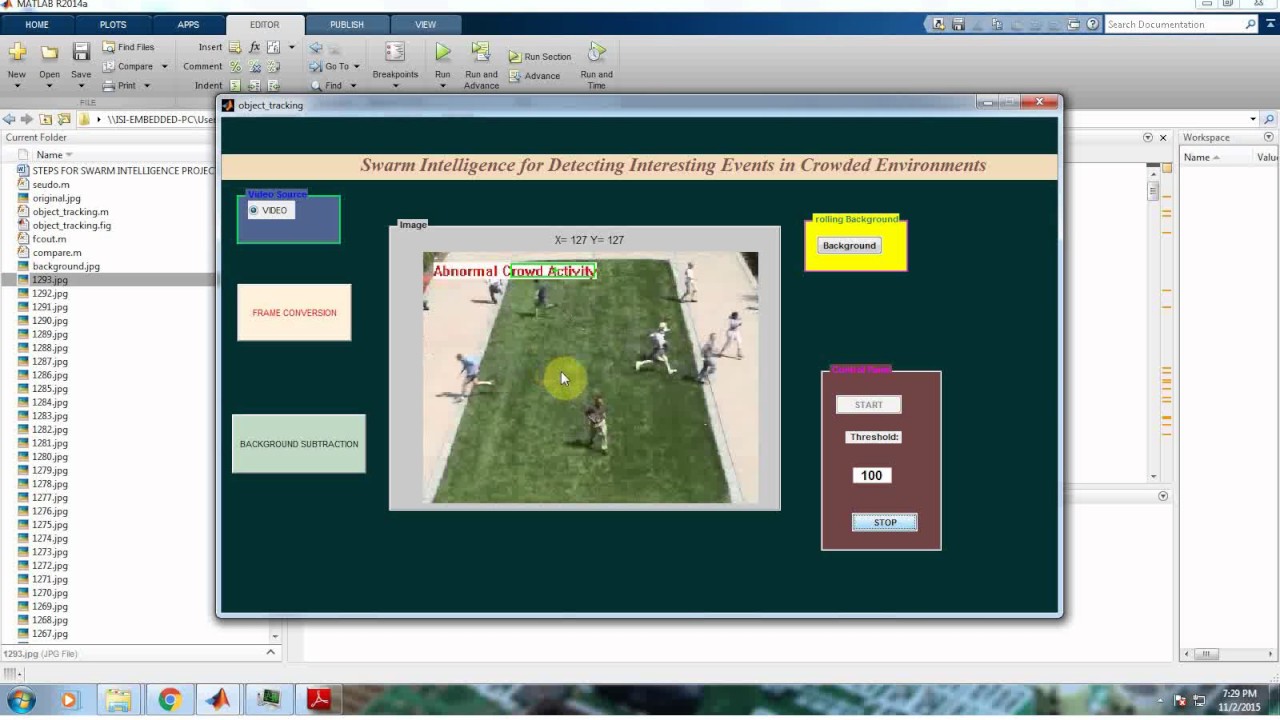The image size is (1280, 720).
Task: Click the comment percent icon
Action: [235, 66]
